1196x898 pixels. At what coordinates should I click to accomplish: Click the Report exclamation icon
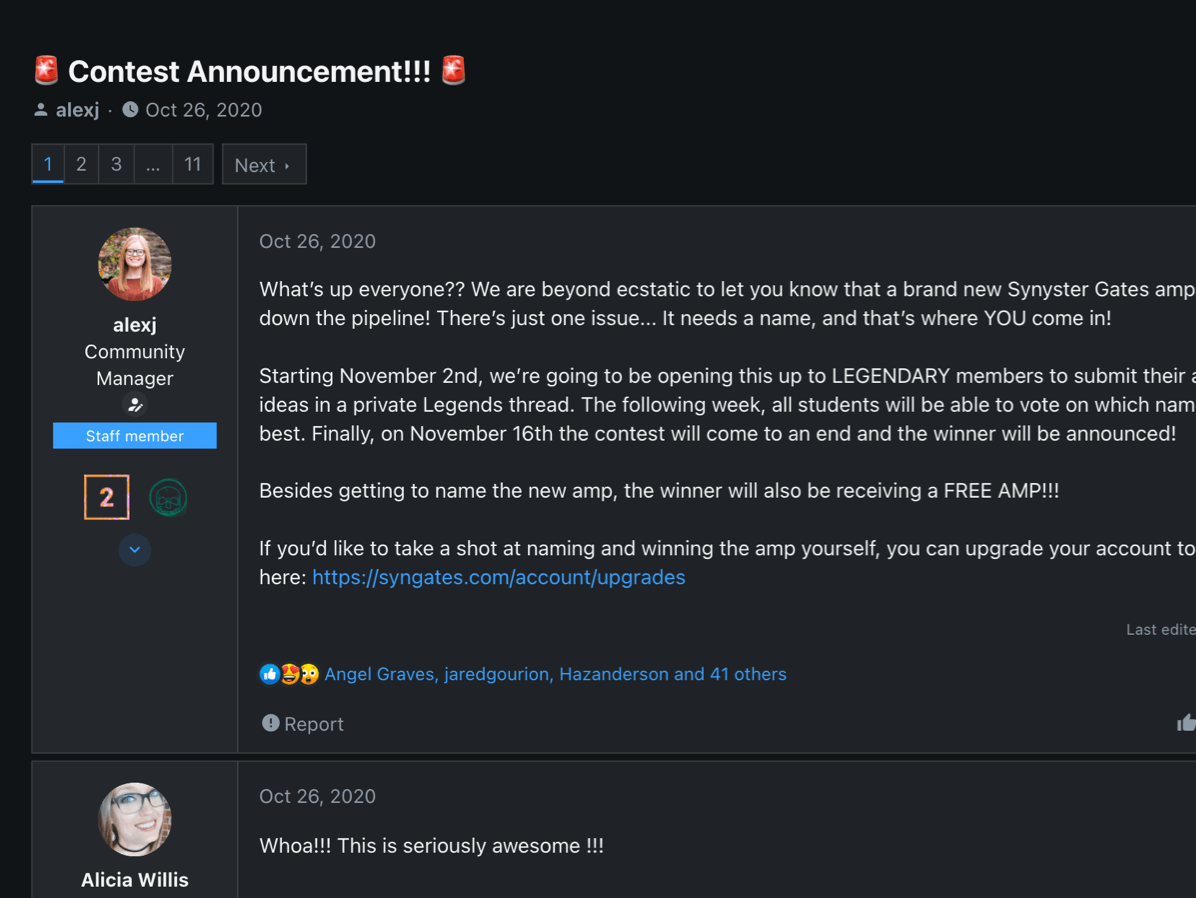pos(270,723)
